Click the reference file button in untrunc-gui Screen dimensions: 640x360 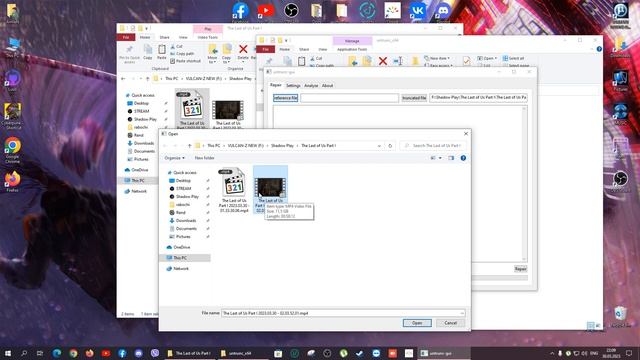pos(285,98)
